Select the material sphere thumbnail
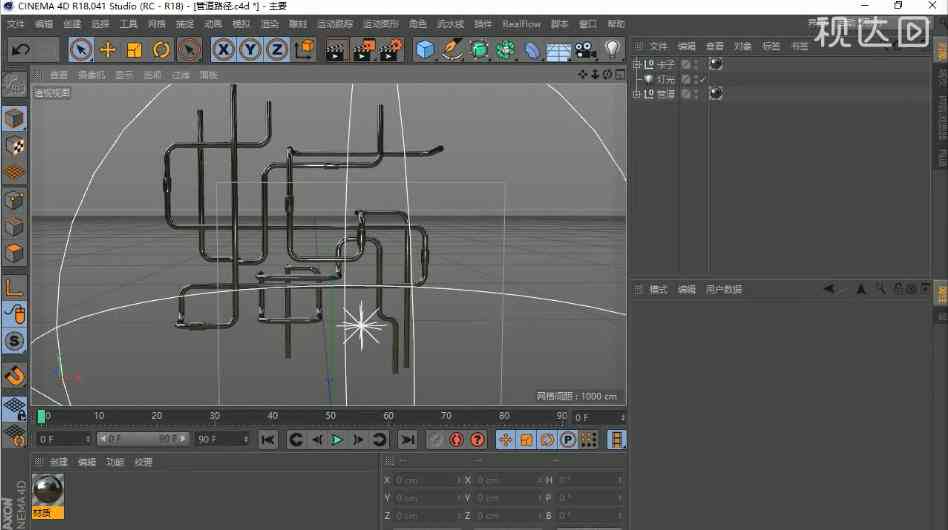 point(48,490)
